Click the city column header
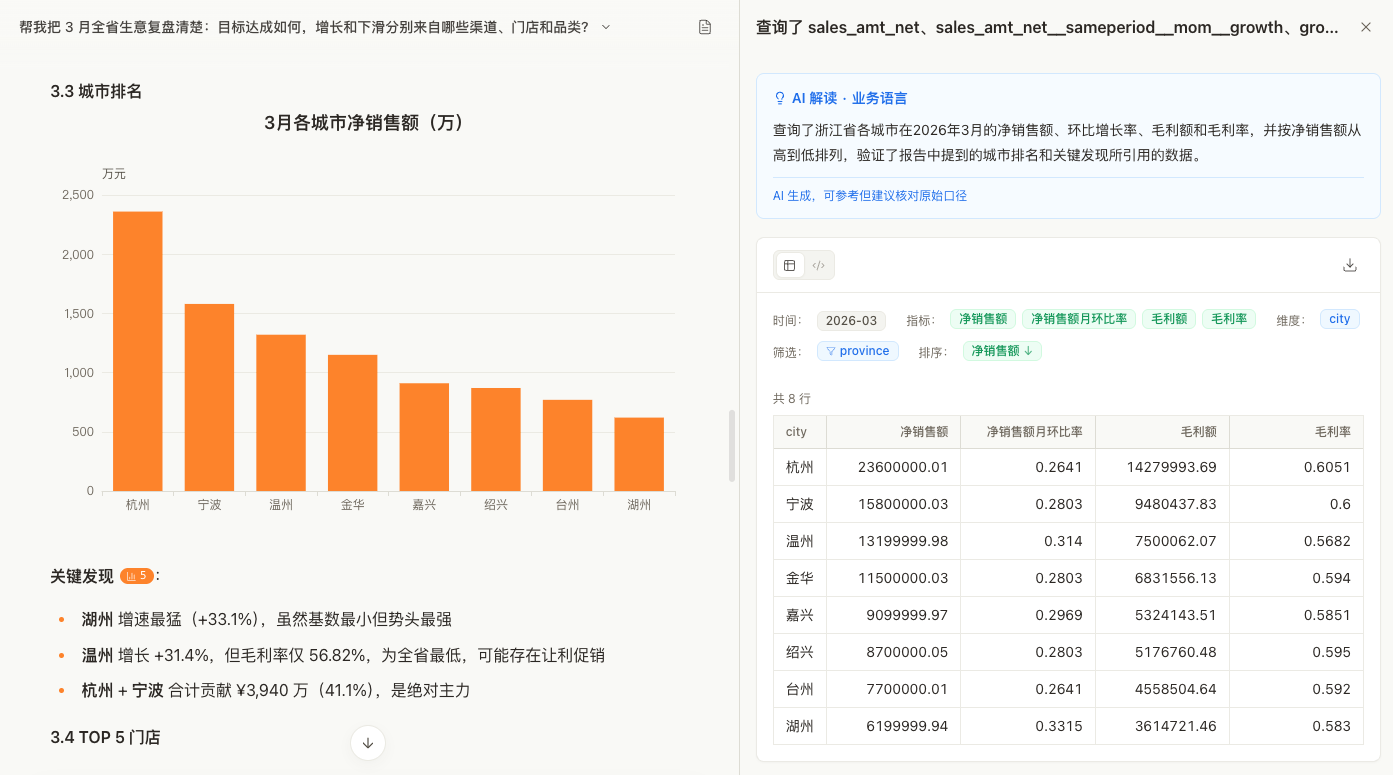This screenshot has width=1393, height=775. coord(800,432)
